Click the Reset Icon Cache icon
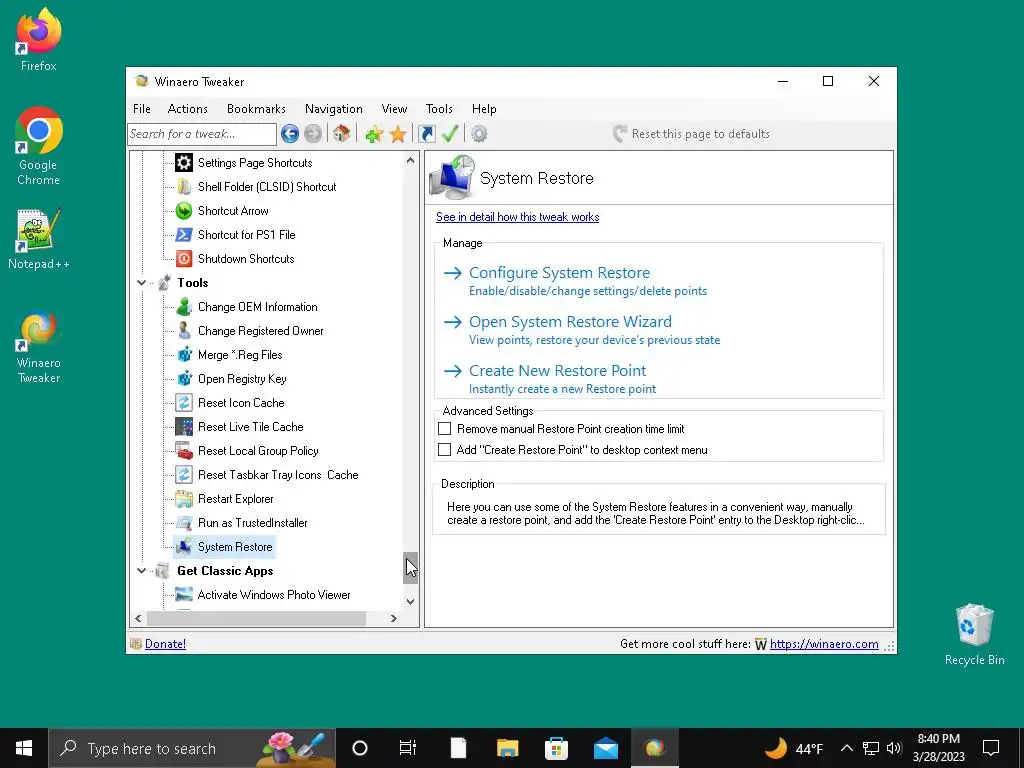This screenshot has width=1024, height=768. [x=184, y=403]
